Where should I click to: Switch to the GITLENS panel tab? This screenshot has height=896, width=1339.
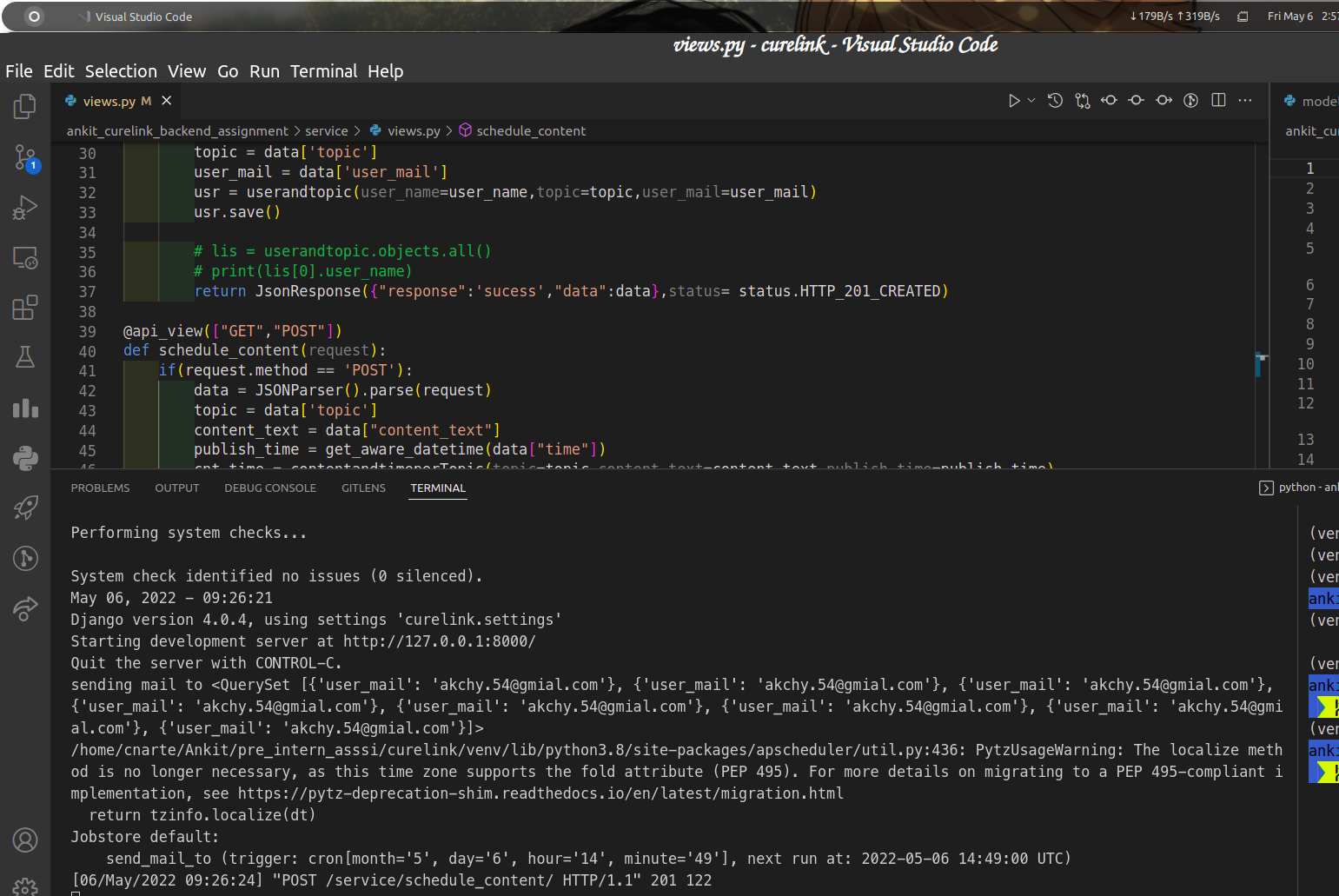click(363, 488)
